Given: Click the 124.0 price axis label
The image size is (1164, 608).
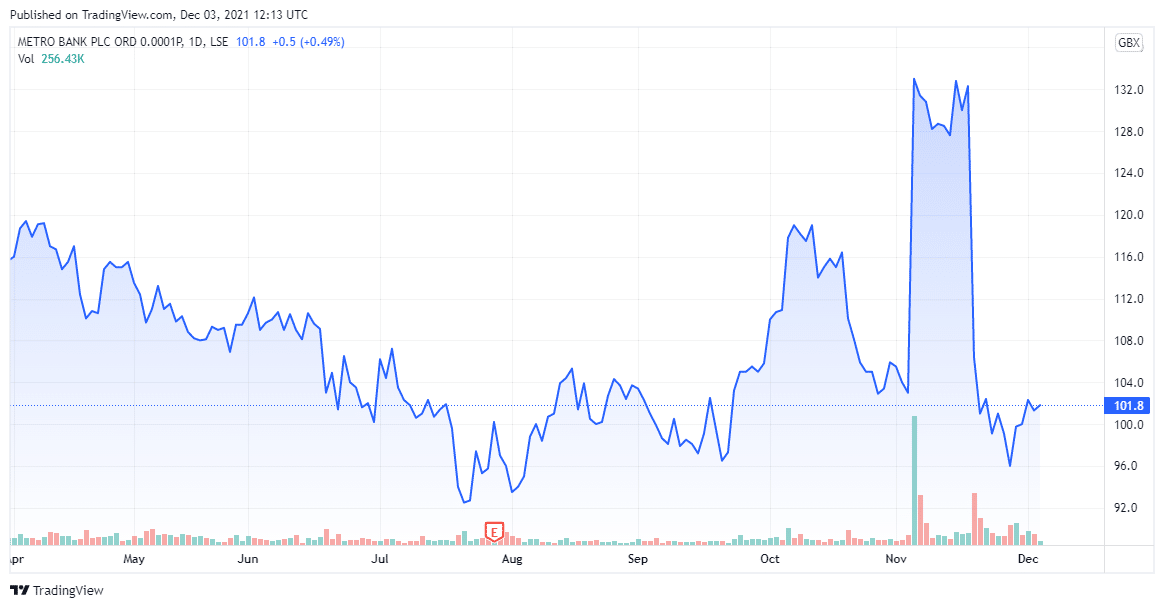Looking at the screenshot, I should tap(1128, 173).
